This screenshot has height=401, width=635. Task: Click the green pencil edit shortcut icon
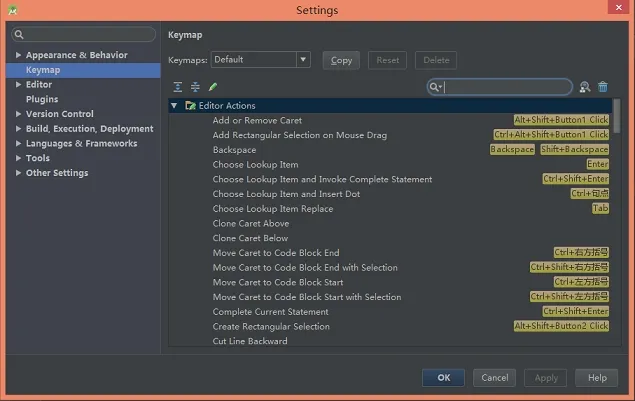[x=213, y=87]
